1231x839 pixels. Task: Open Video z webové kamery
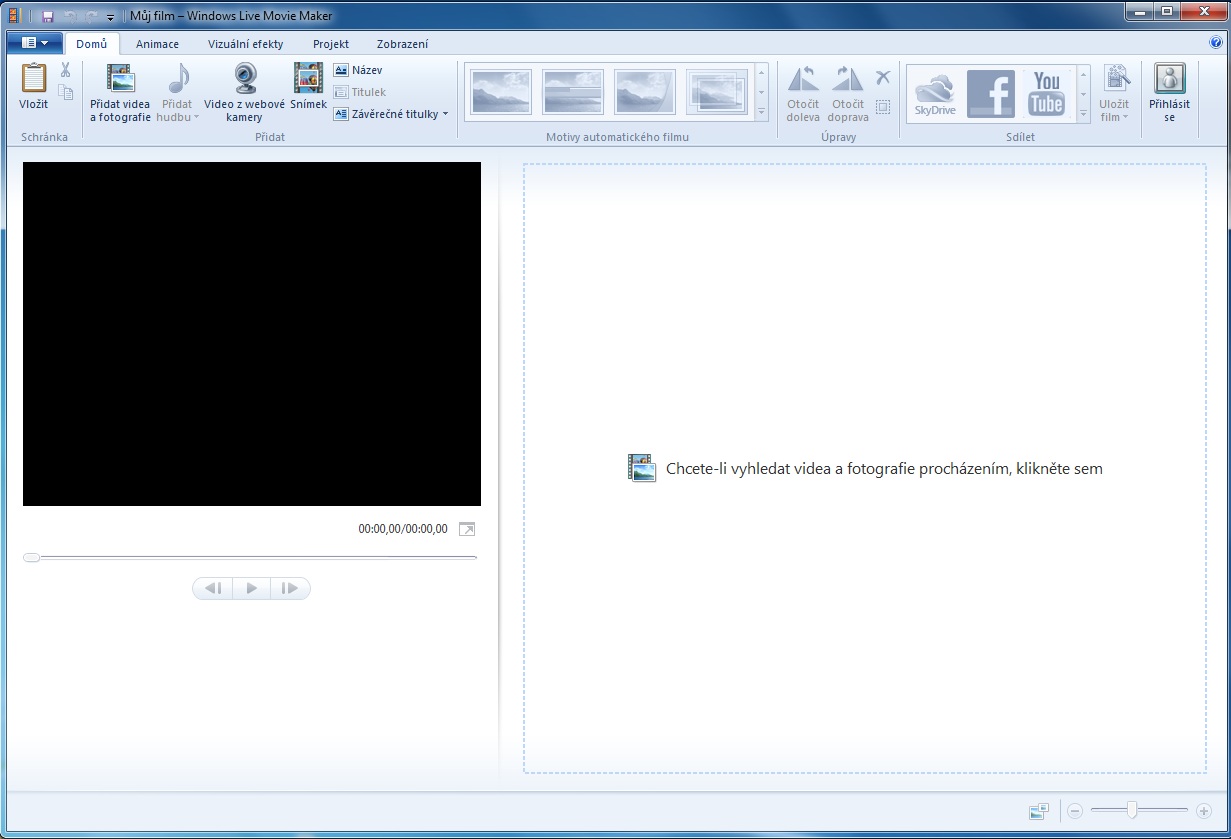(245, 93)
